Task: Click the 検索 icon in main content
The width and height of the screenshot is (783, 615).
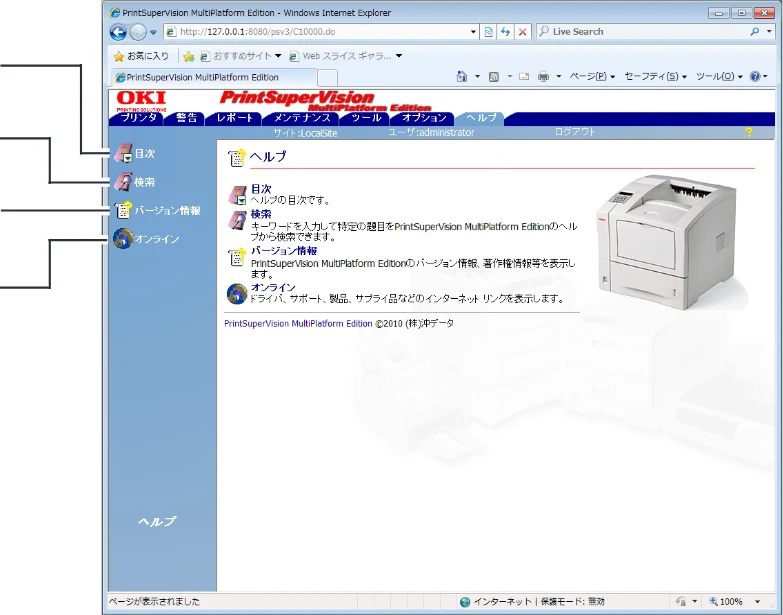Action: tap(238, 220)
